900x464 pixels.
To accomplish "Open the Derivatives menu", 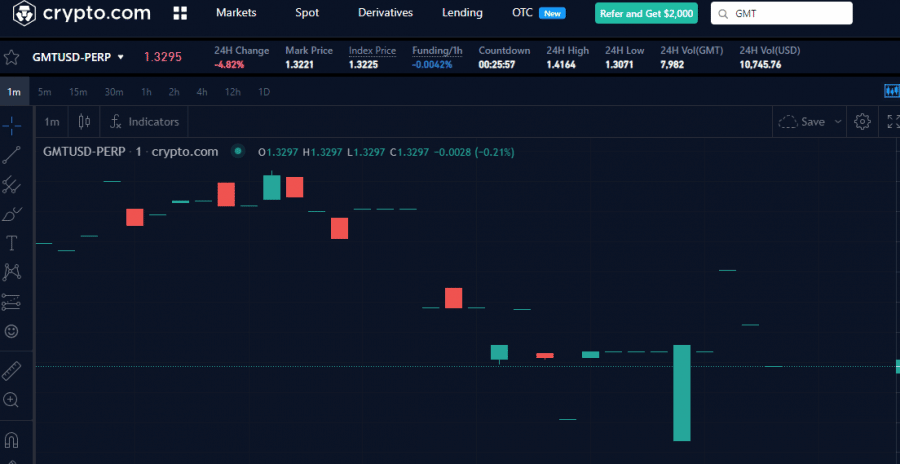I will point(385,13).
